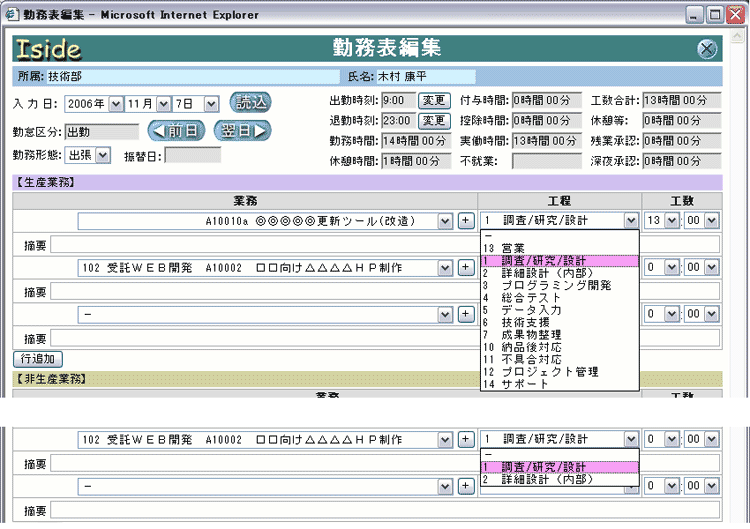Open task dropdown for A10010a 更新ツール row
750x529 pixels.
[x=445, y=221]
